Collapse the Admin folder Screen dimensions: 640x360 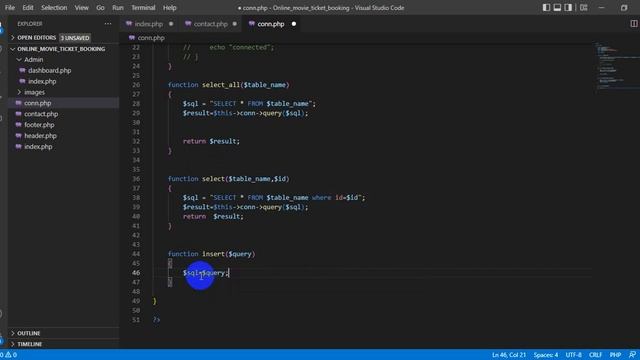(33, 60)
